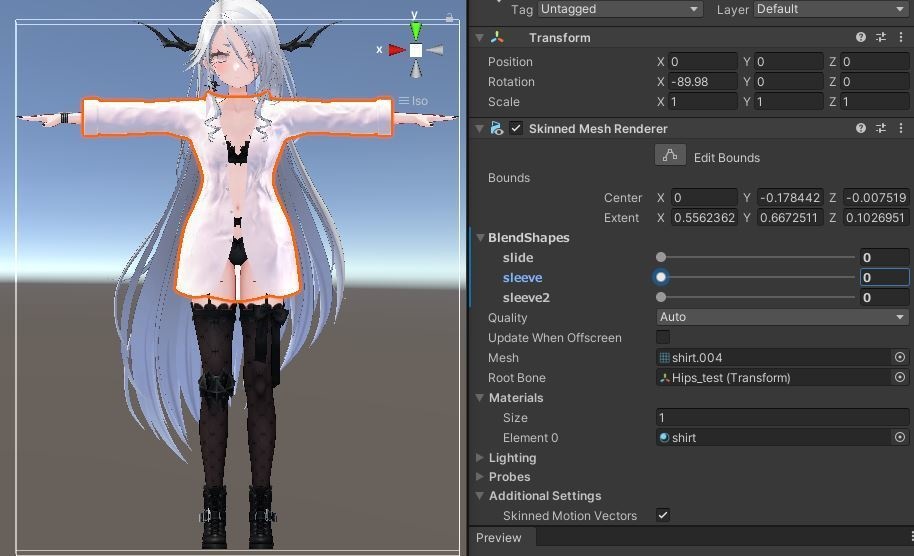Click the slide blendshape slider handle
The width and height of the screenshot is (914, 556).
click(x=660, y=257)
